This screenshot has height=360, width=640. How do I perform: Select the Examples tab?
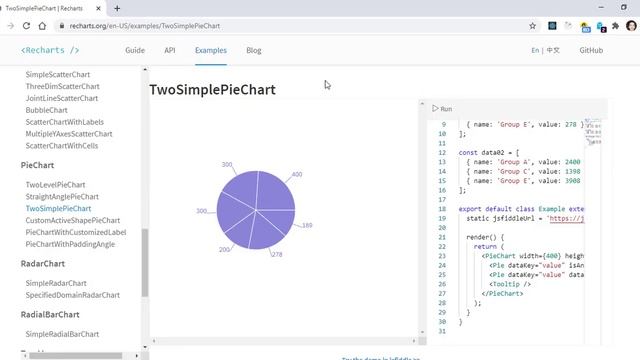[211, 50]
